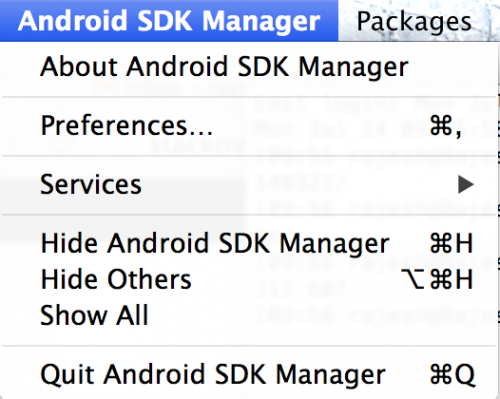Click the ⌥⌘H shortcut next to Hide Others

[x=437, y=279]
